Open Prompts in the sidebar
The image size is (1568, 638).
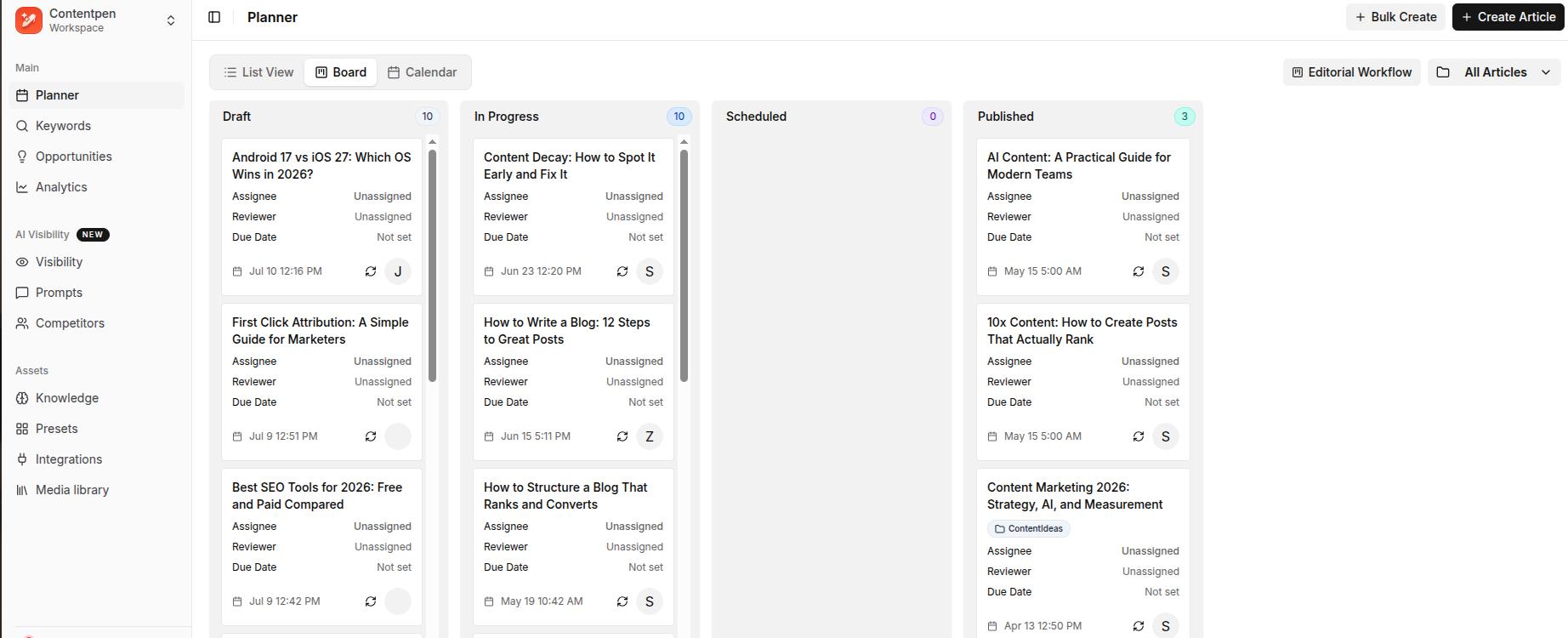click(x=96, y=293)
